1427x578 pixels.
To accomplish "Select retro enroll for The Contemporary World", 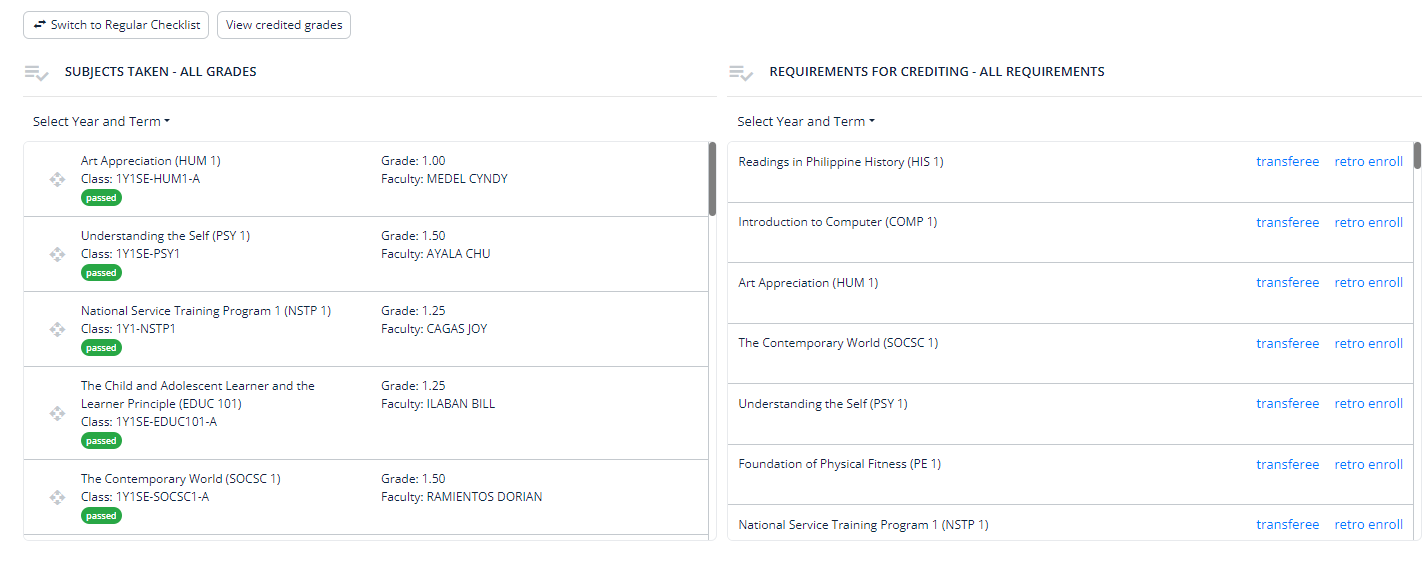I will click(1368, 343).
